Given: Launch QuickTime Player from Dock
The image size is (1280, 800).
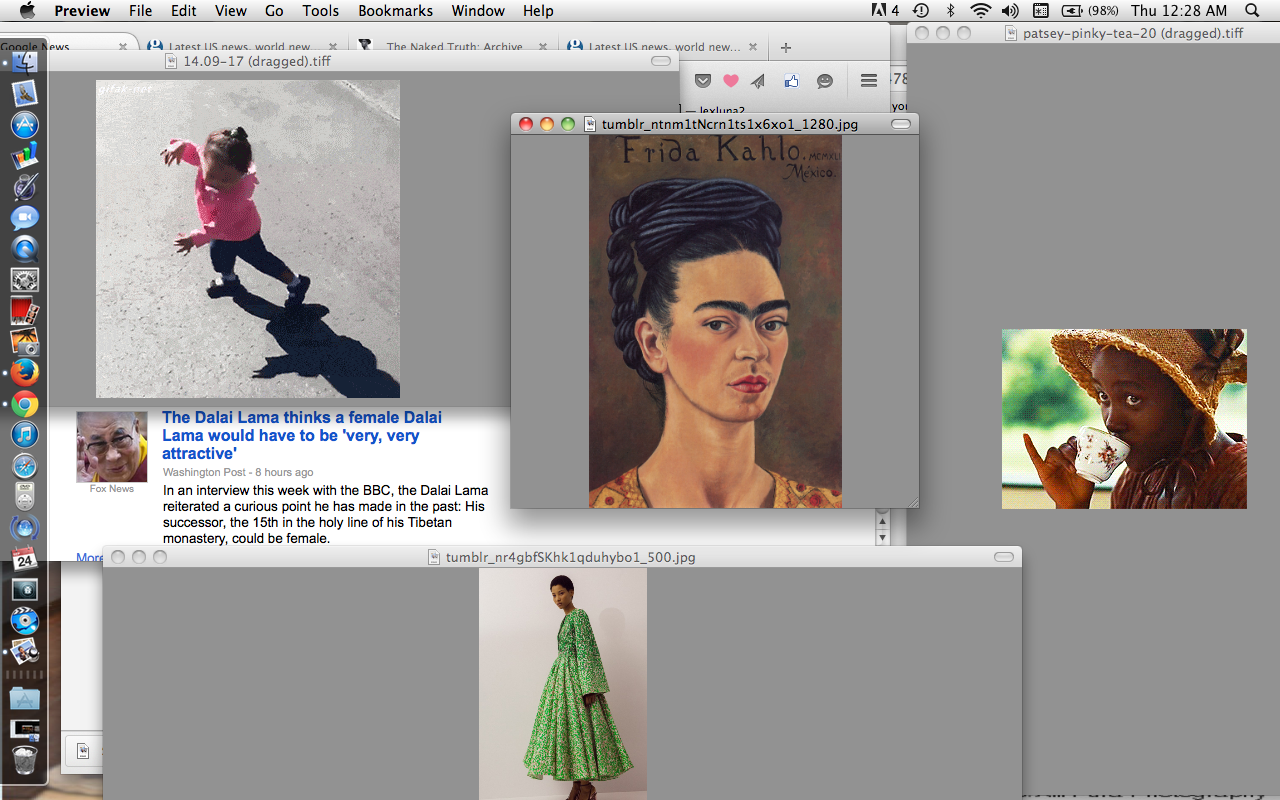Looking at the screenshot, I should (25, 249).
